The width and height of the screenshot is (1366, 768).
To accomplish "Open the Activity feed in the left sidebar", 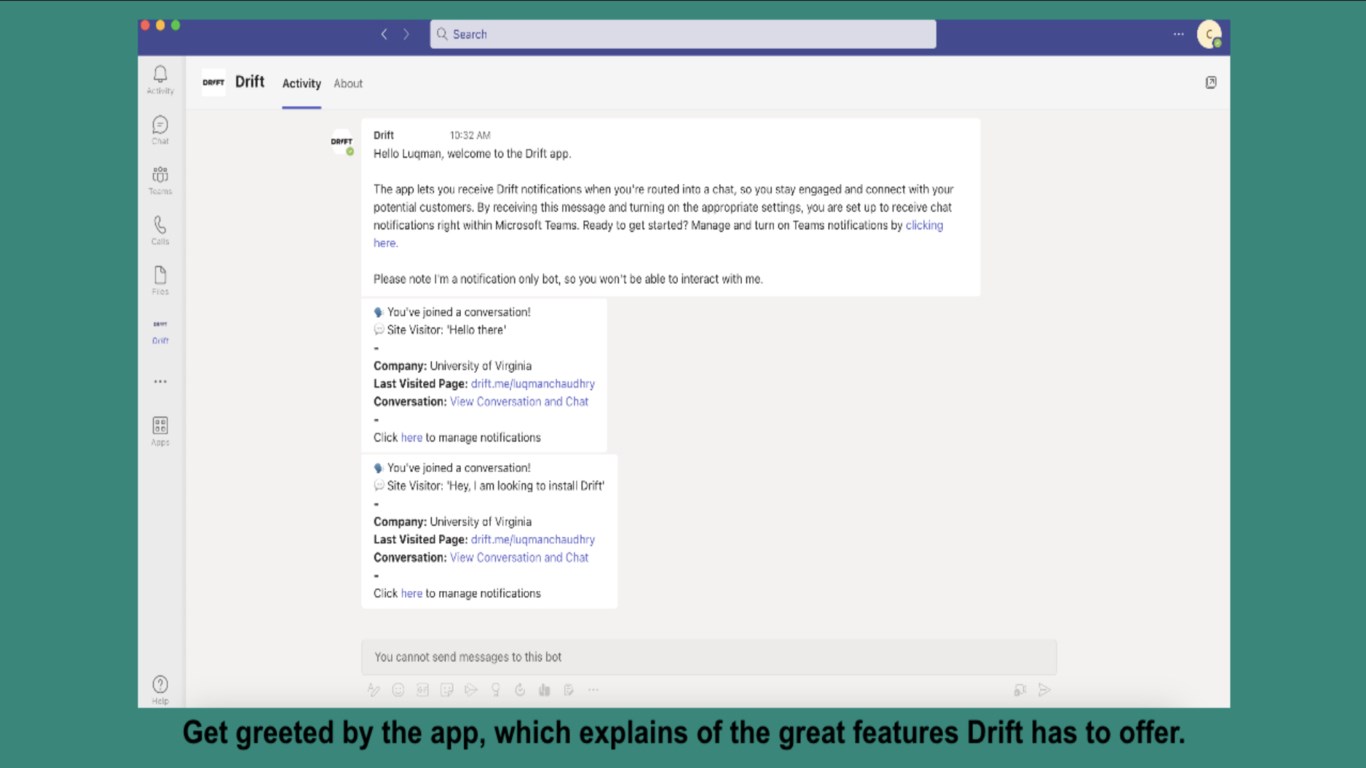I will (160, 78).
